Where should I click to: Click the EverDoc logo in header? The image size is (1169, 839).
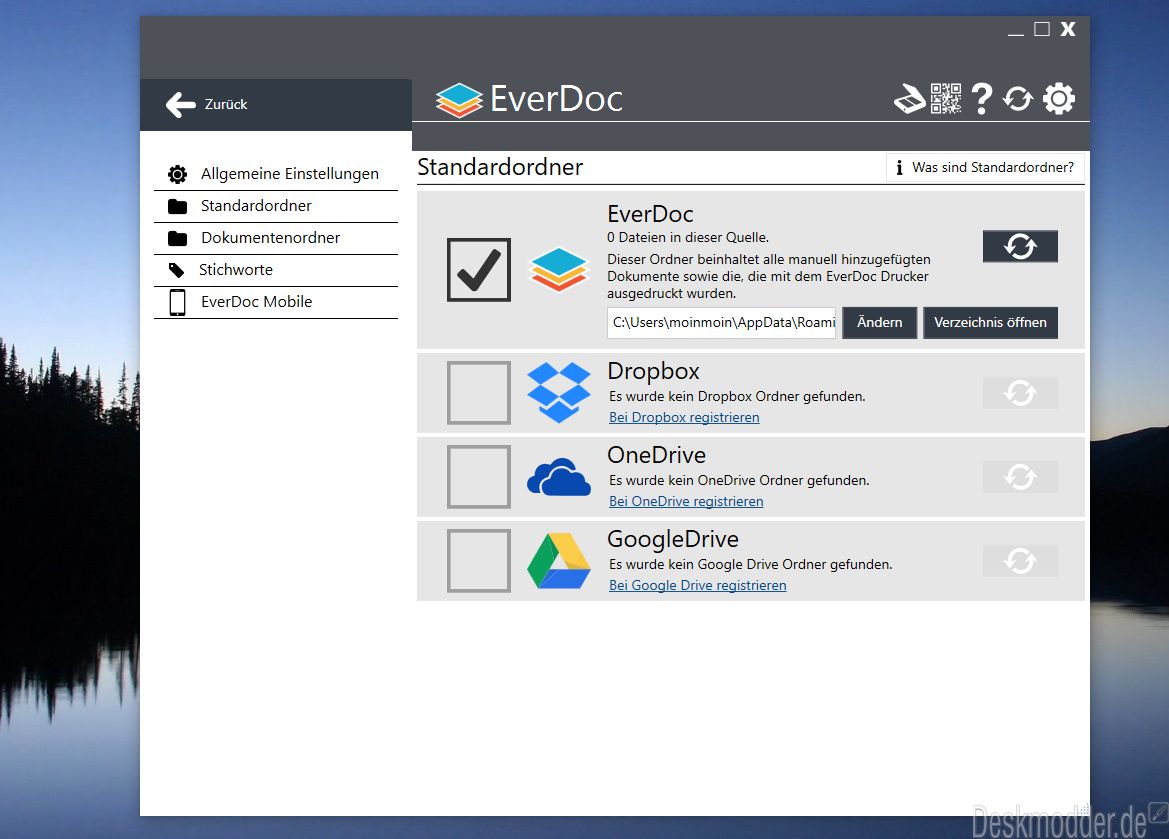click(x=529, y=99)
